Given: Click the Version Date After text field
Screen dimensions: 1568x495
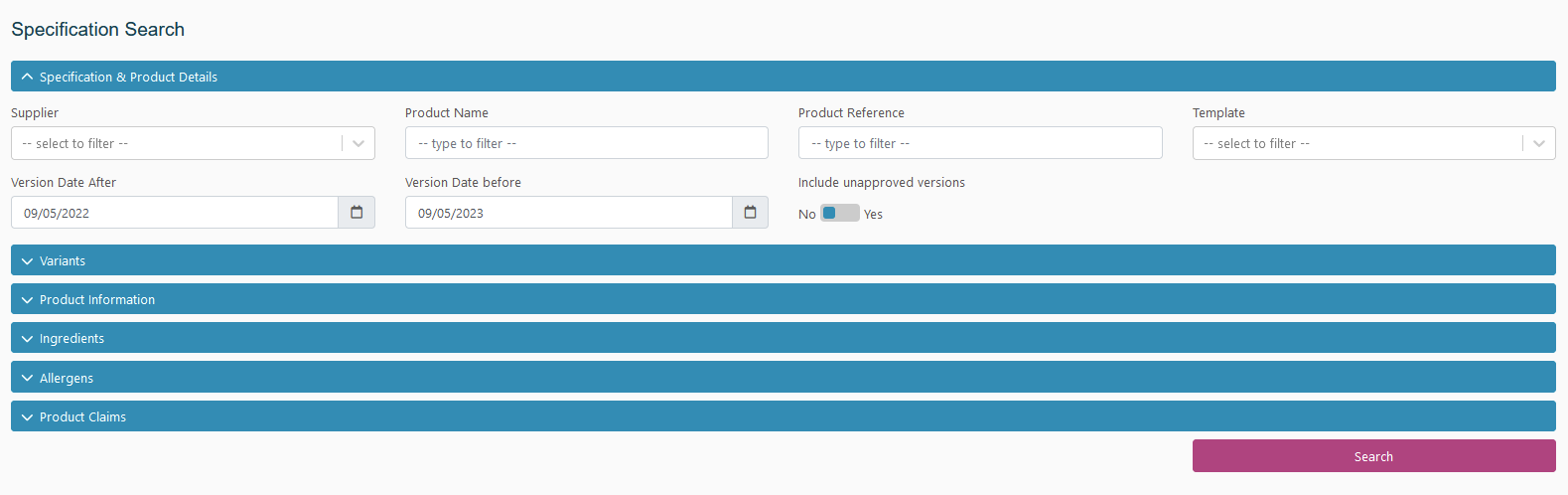Looking at the screenshot, I should click(175, 213).
